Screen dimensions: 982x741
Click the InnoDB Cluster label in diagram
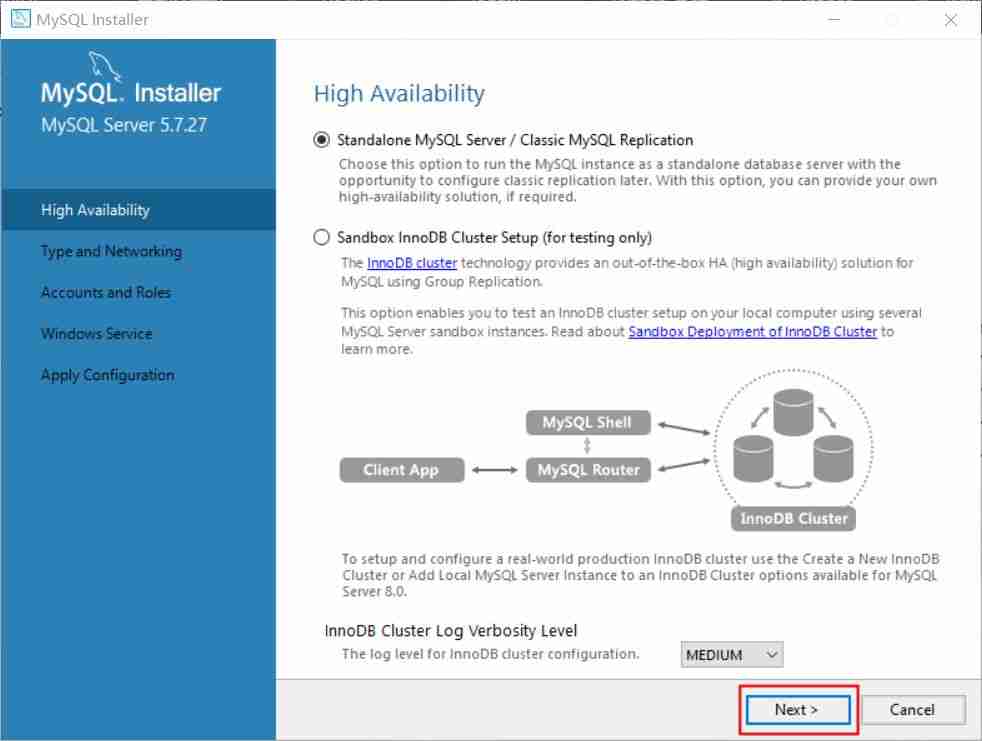tap(792, 518)
